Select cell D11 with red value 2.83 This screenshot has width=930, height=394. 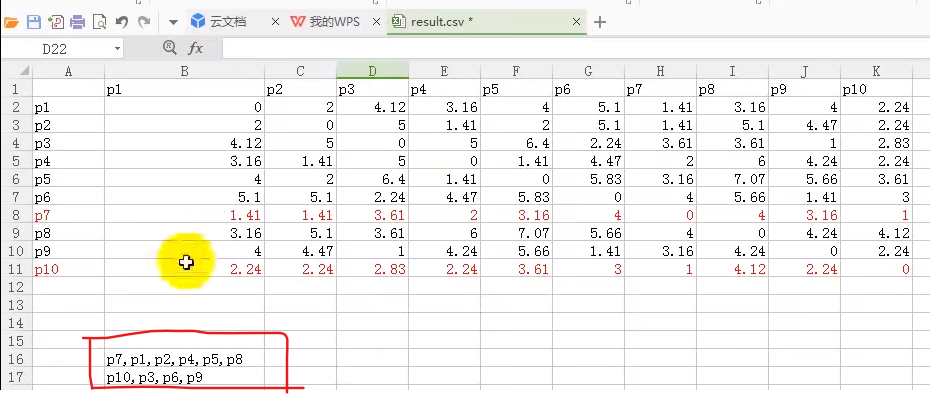click(372, 269)
